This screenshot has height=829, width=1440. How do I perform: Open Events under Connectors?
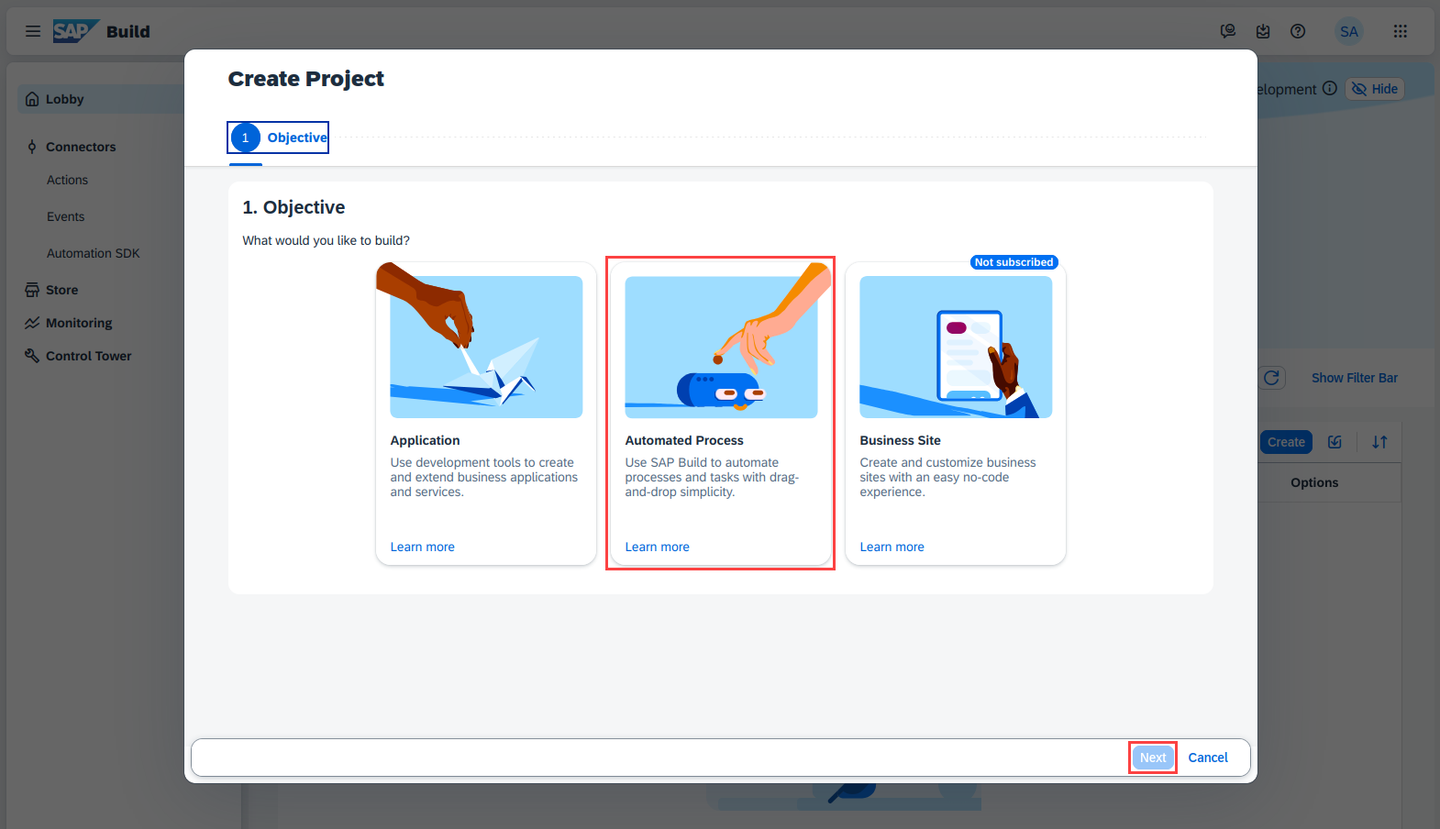(65, 217)
